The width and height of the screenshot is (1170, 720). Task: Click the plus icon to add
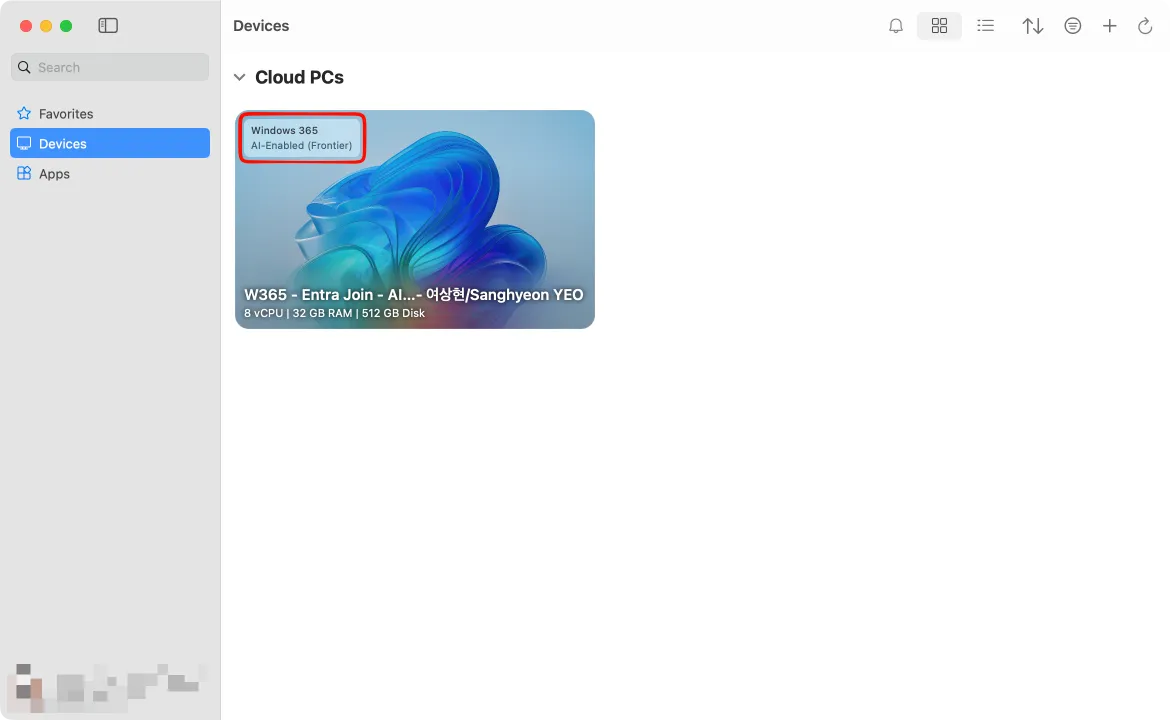coord(1110,26)
